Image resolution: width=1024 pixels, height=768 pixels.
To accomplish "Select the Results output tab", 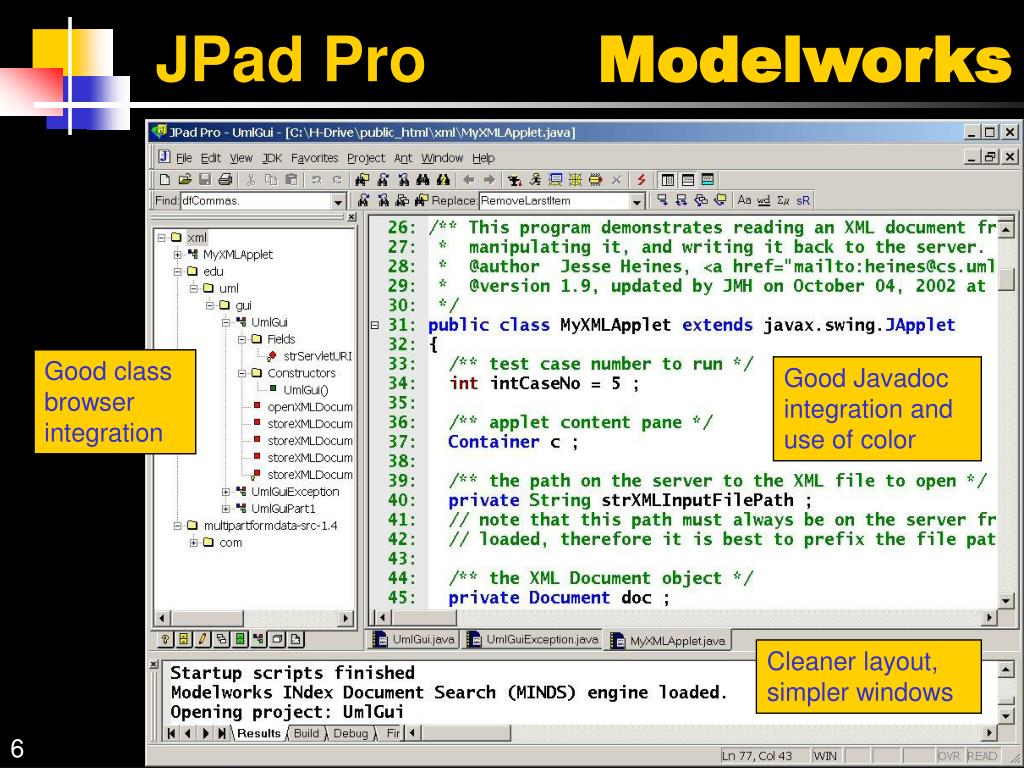I will 259,733.
